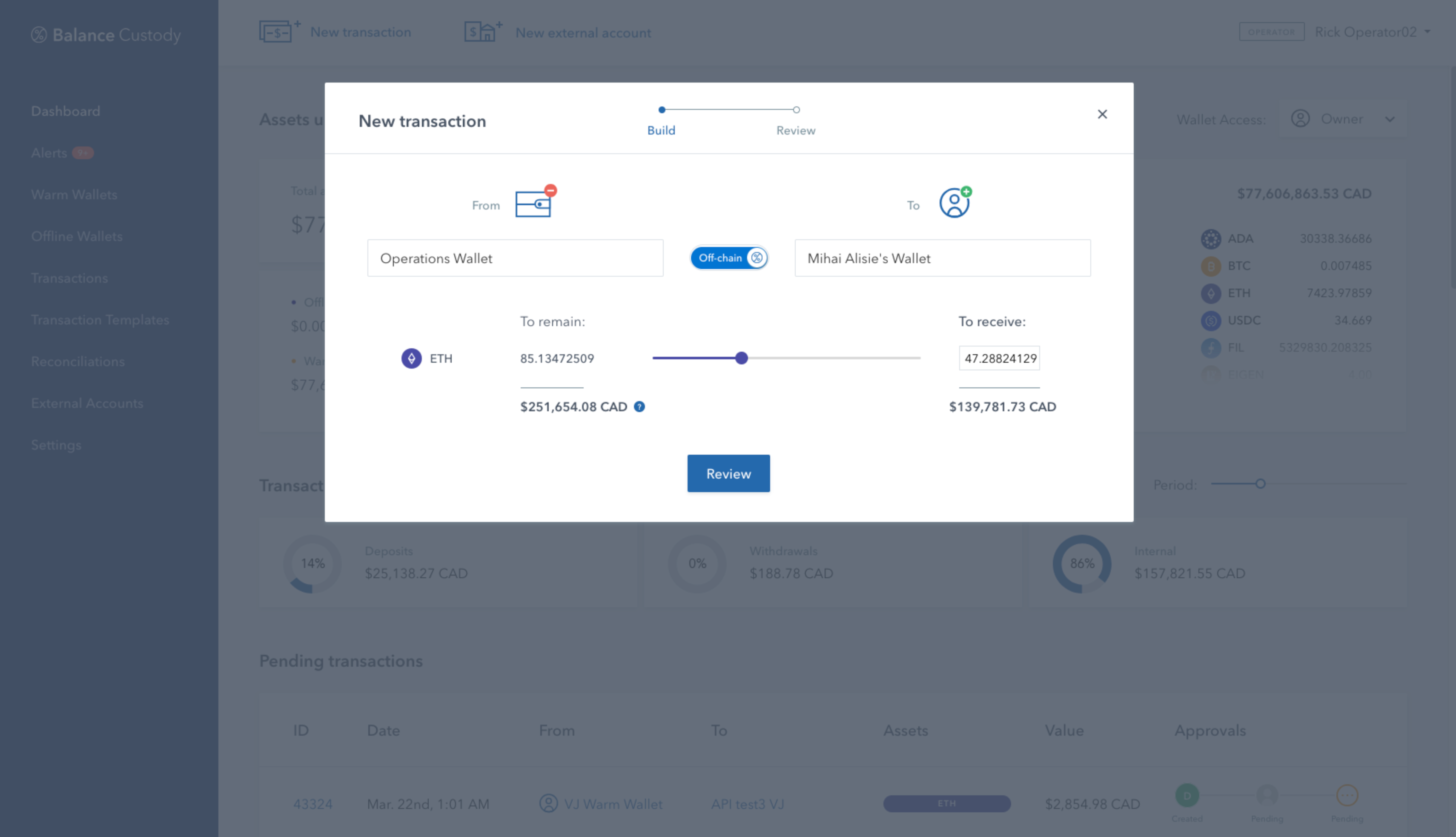Select the USDC icon in the assets list
Viewport: 1456px width, 837px height.
(1211, 320)
